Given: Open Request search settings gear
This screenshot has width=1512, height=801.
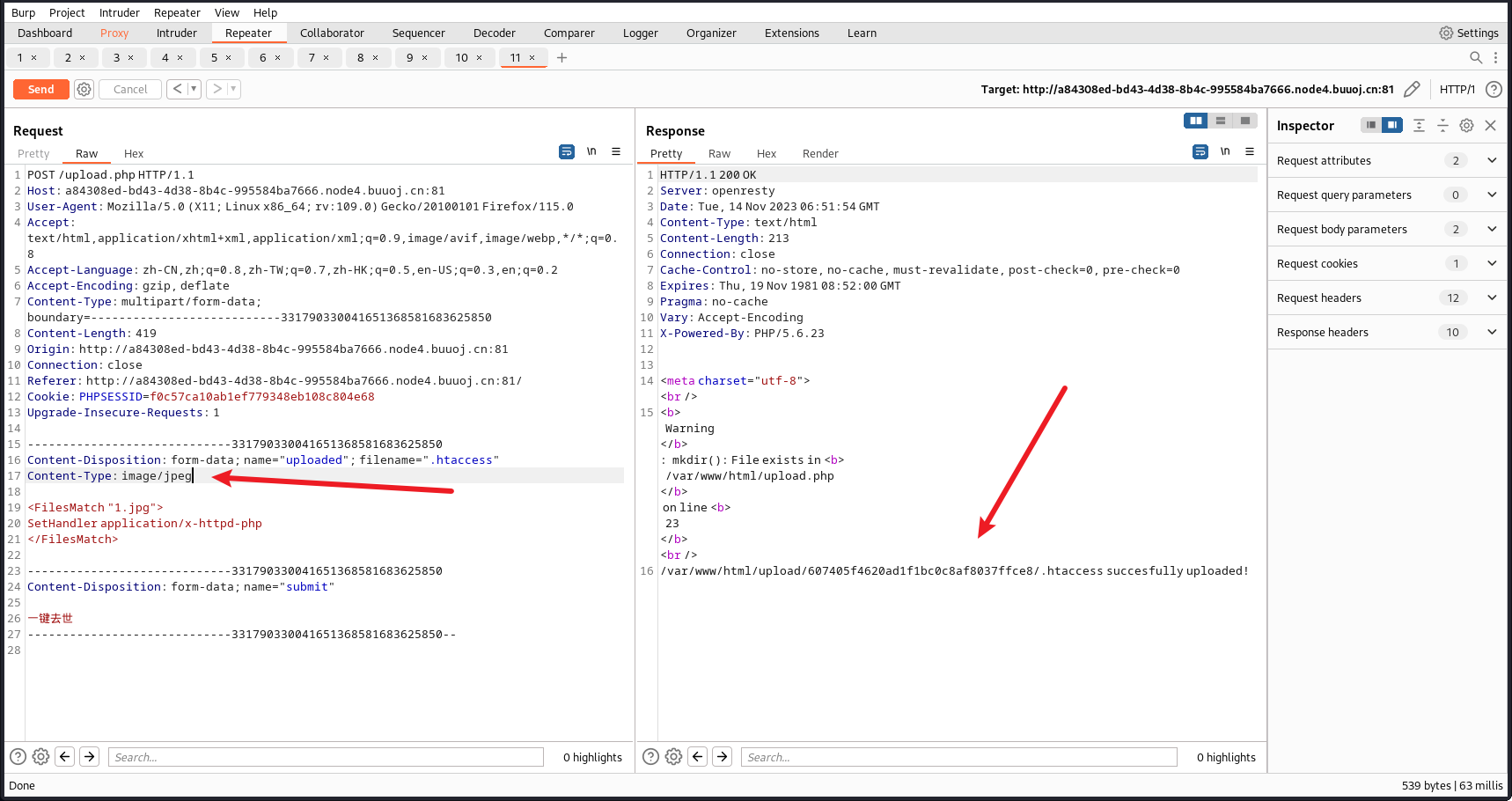Looking at the screenshot, I should point(40,756).
